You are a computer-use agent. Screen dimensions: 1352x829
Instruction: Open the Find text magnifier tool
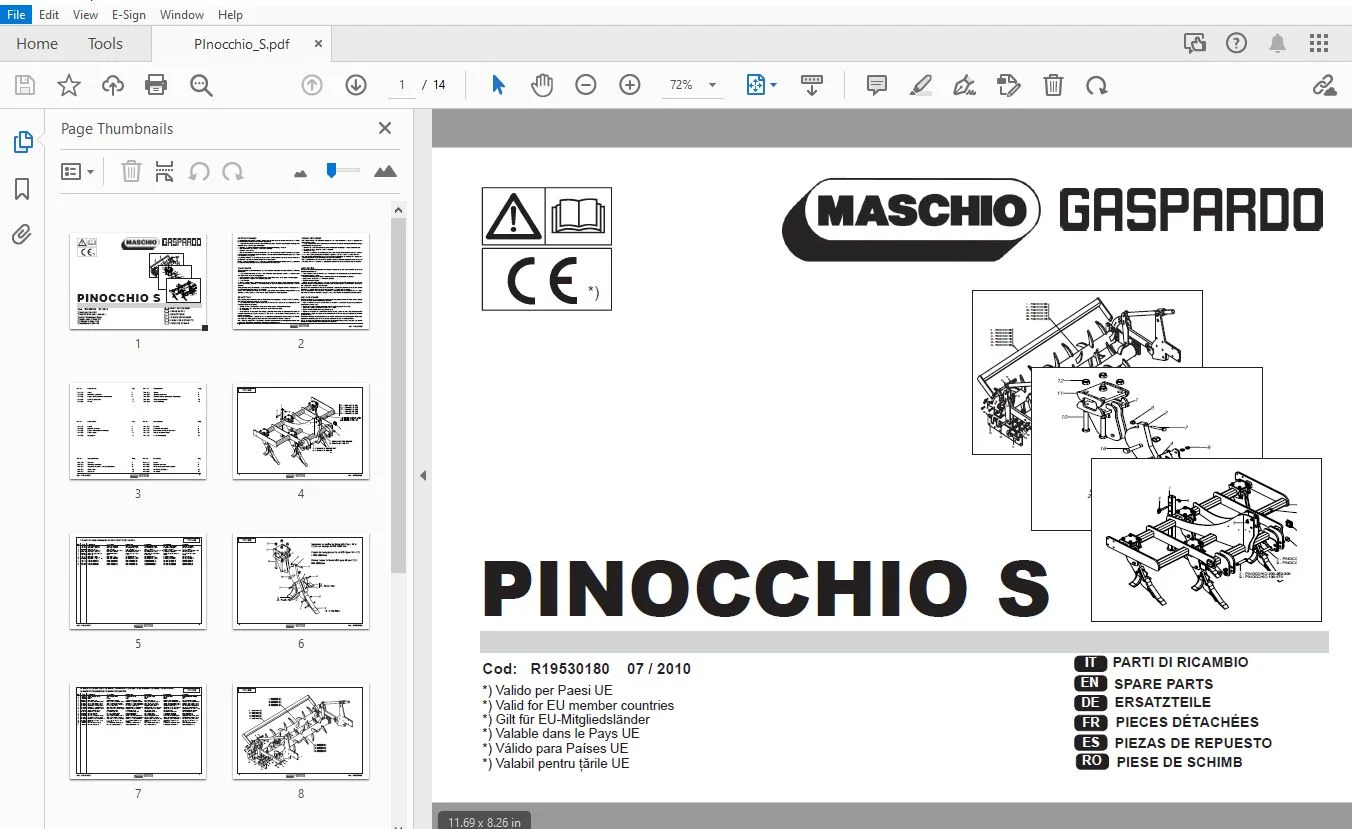(201, 85)
